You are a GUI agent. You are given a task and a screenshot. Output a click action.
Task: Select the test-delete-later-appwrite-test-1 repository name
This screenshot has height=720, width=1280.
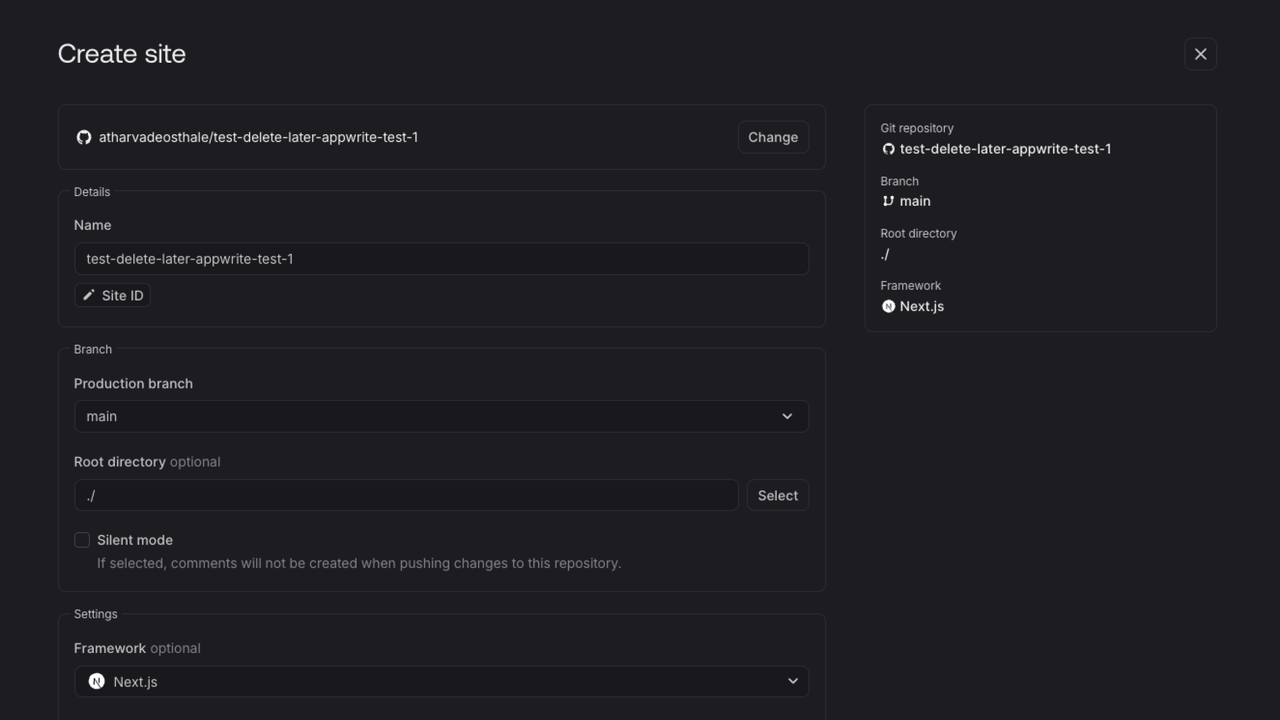click(x=258, y=137)
